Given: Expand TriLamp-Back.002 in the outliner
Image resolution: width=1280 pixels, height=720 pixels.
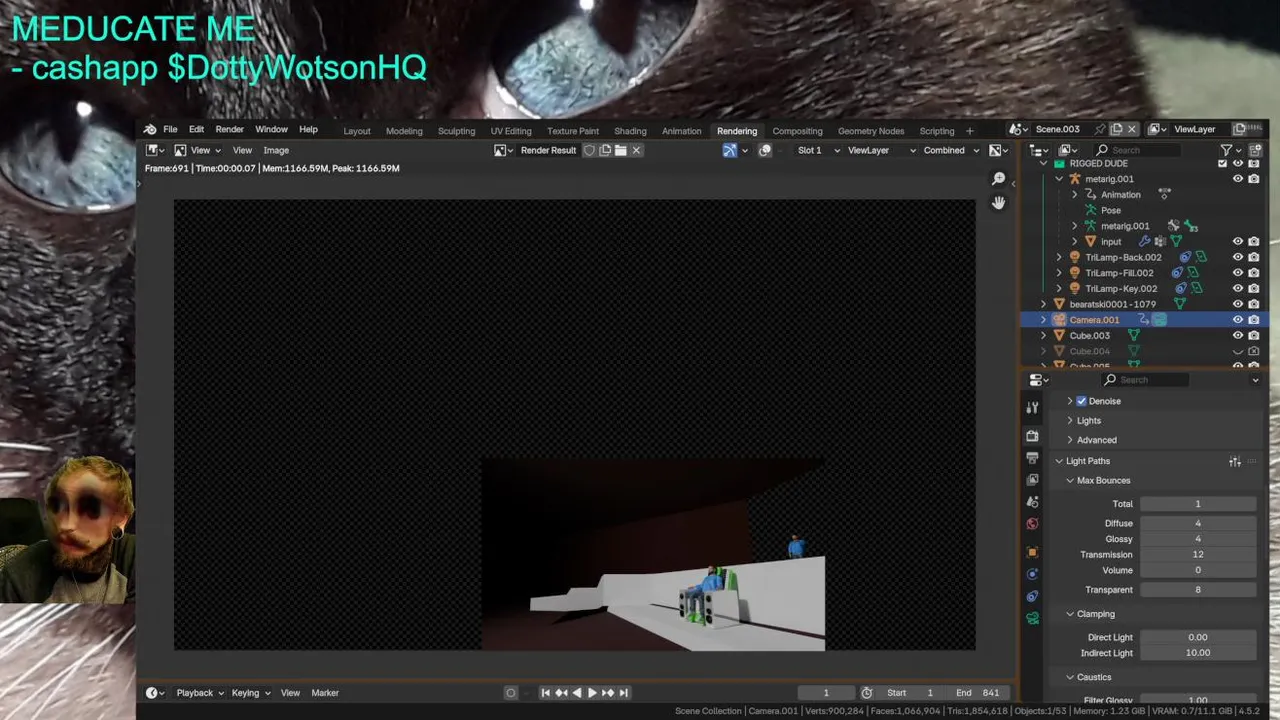Looking at the screenshot, I should 1059,257.
